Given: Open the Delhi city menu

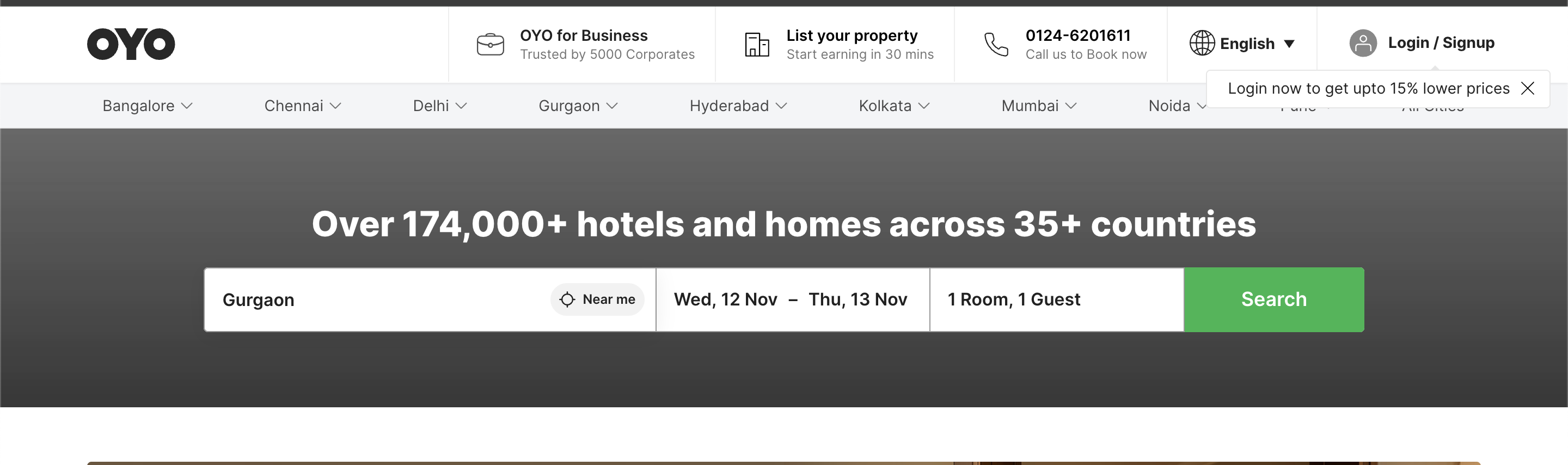Looking at the screenshot, I should (x=439, y=106).
